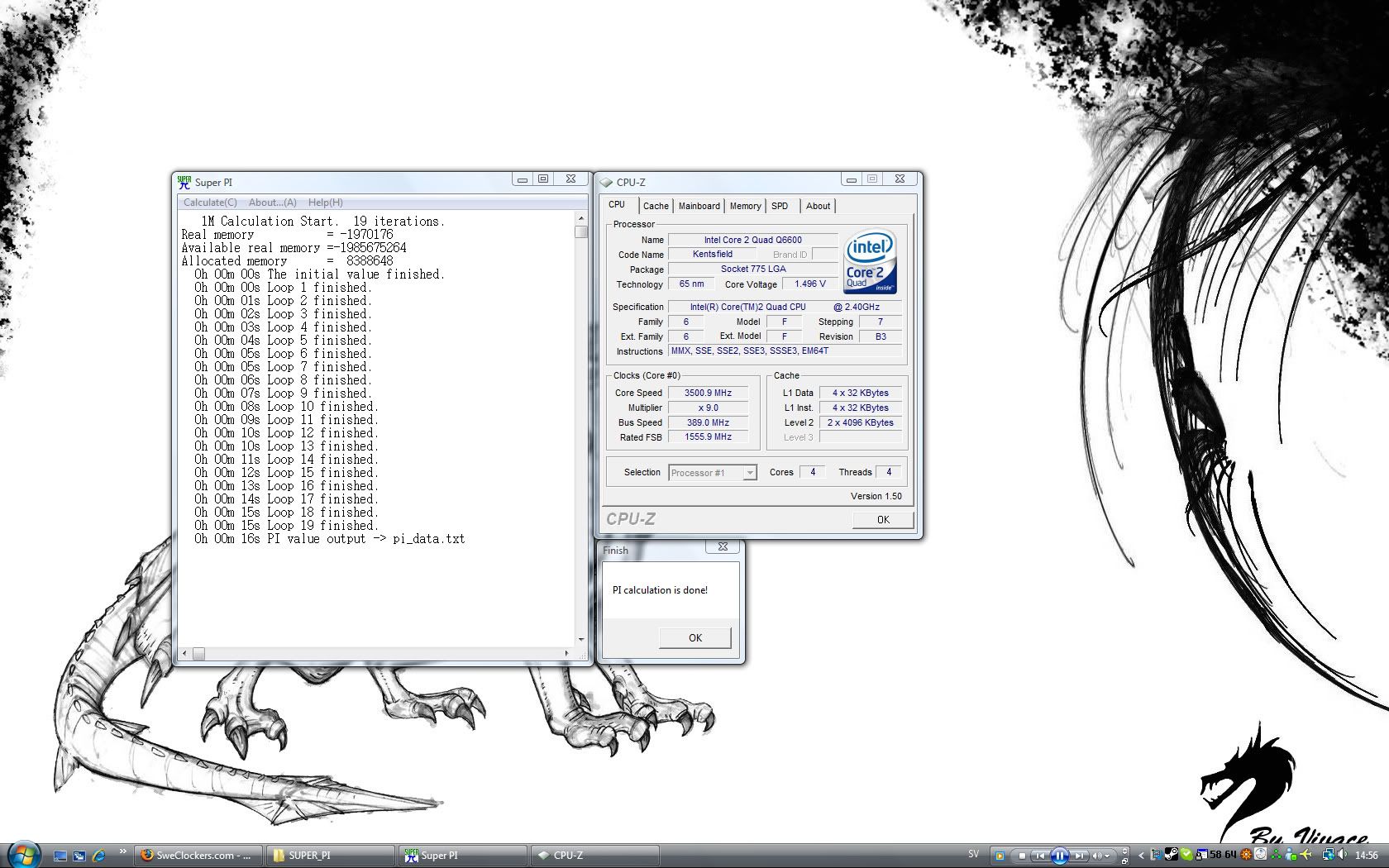This screenshot has height=868, width=1389.
Task: Stop playback in Media Player toolbar
Action: (x=1022, y=856)
